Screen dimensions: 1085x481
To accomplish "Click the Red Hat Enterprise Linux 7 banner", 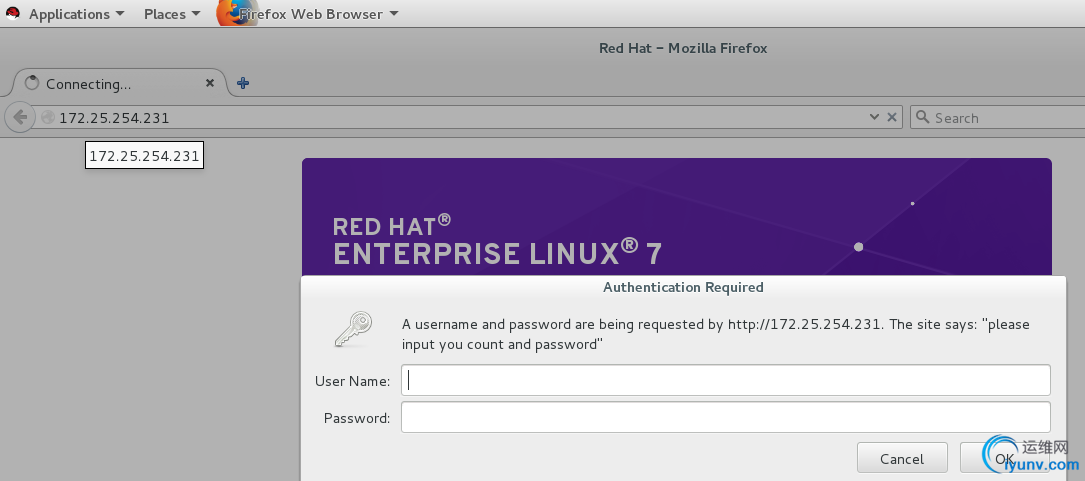I will [676, 217].
